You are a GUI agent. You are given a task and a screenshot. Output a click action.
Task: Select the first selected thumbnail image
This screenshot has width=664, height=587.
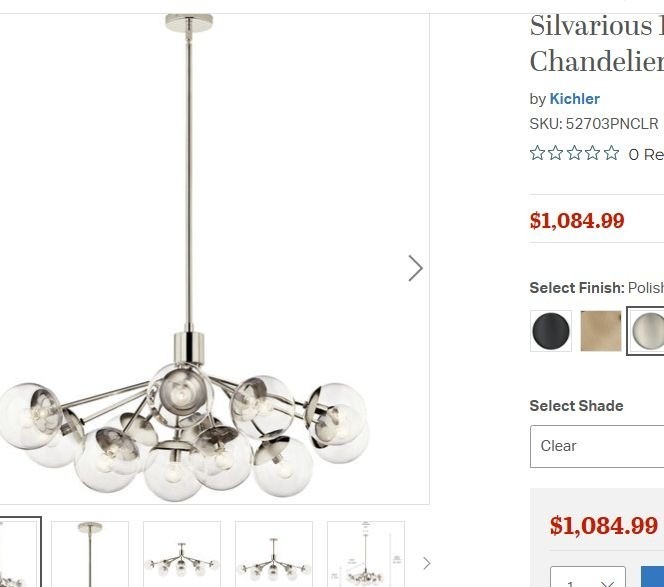(x=20, y=552)
